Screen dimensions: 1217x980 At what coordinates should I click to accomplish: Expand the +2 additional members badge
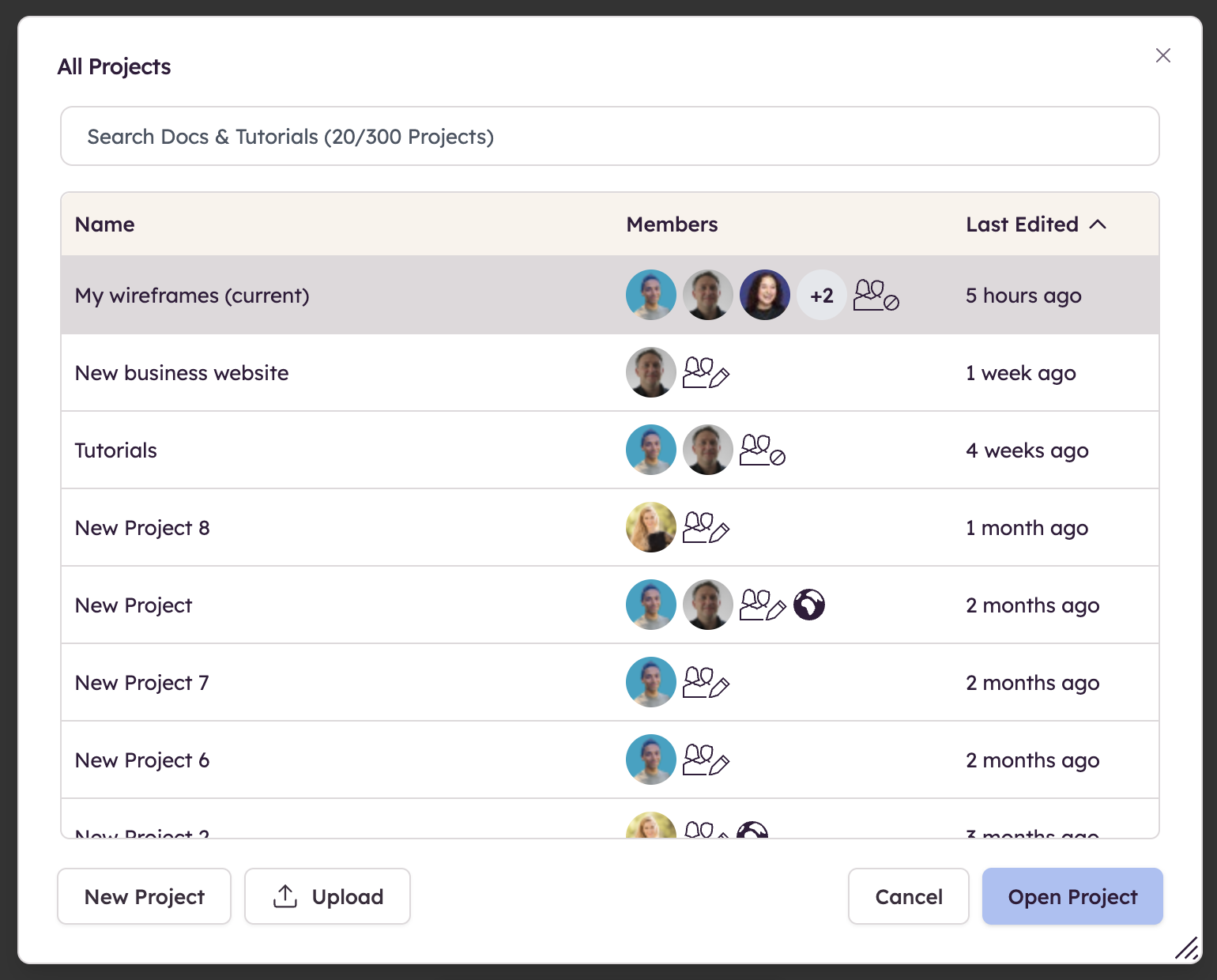[822, 296]
